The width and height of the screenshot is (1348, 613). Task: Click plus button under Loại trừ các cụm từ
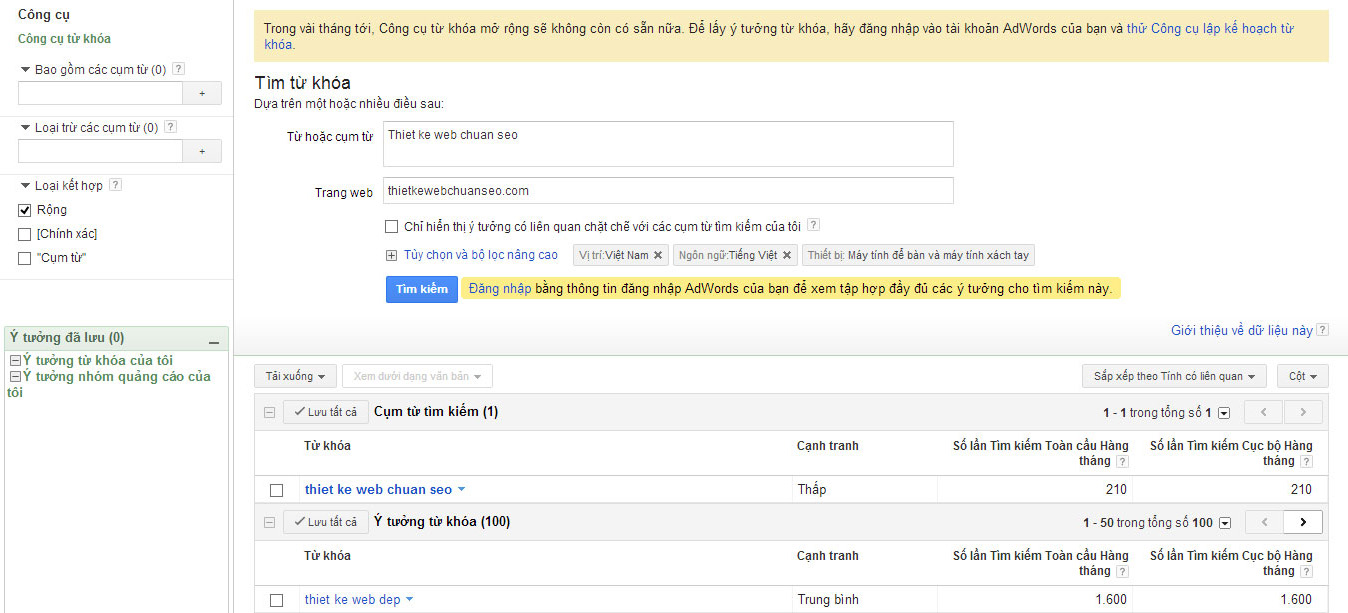(x=202, y=151)
